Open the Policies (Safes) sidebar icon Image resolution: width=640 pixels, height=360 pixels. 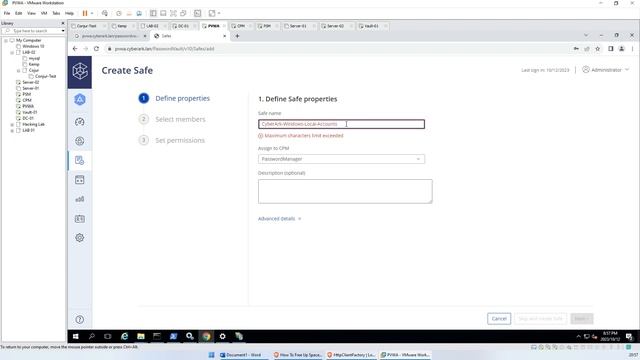(80, 160)
